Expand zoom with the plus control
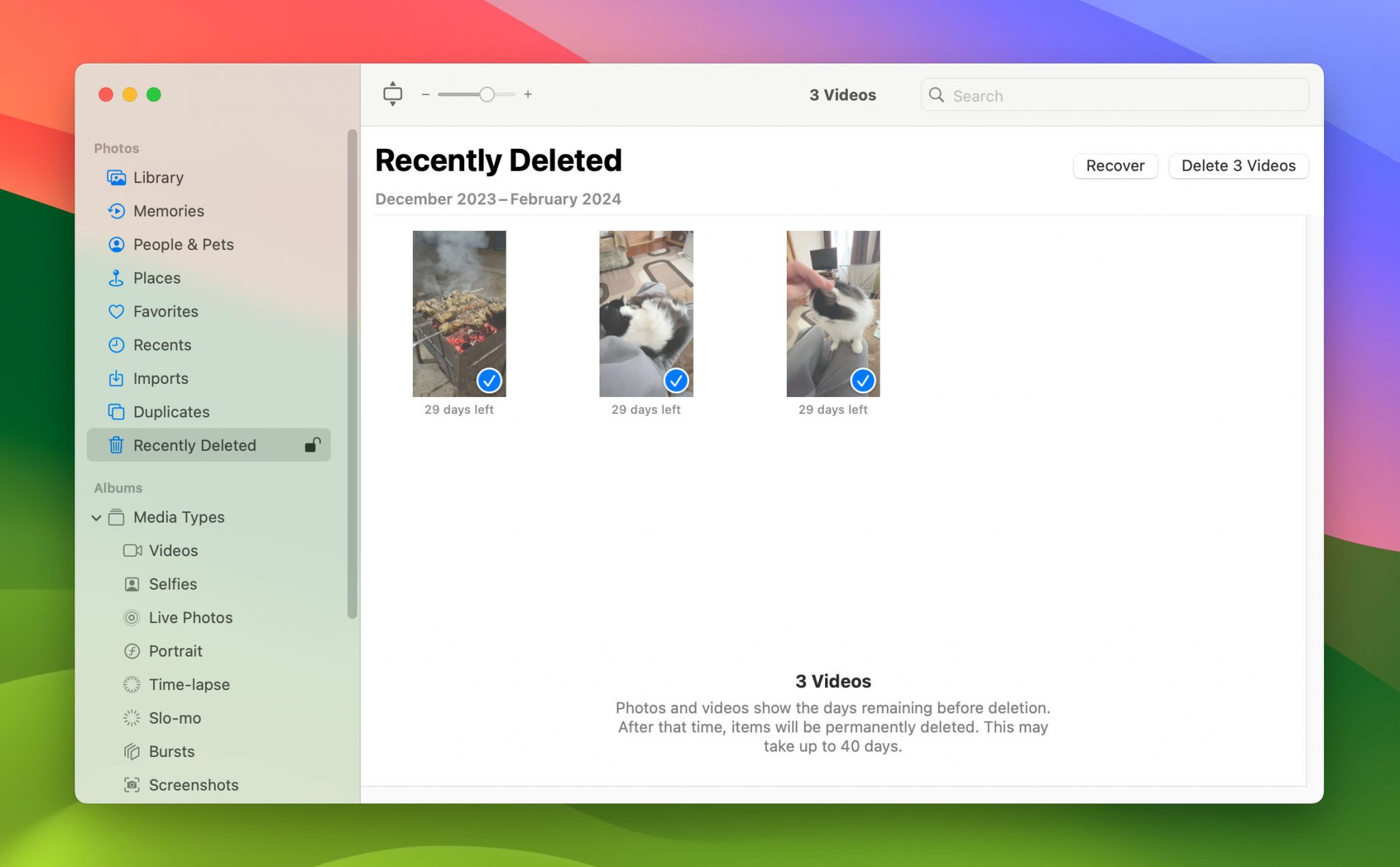The height and width of the screenshot is (867, 1400). (x=528, y=94)
